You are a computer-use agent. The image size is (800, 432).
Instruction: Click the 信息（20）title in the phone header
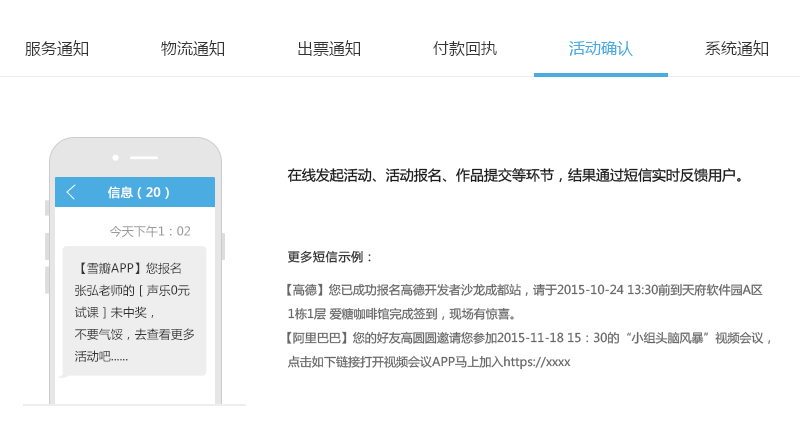point(139,192)
